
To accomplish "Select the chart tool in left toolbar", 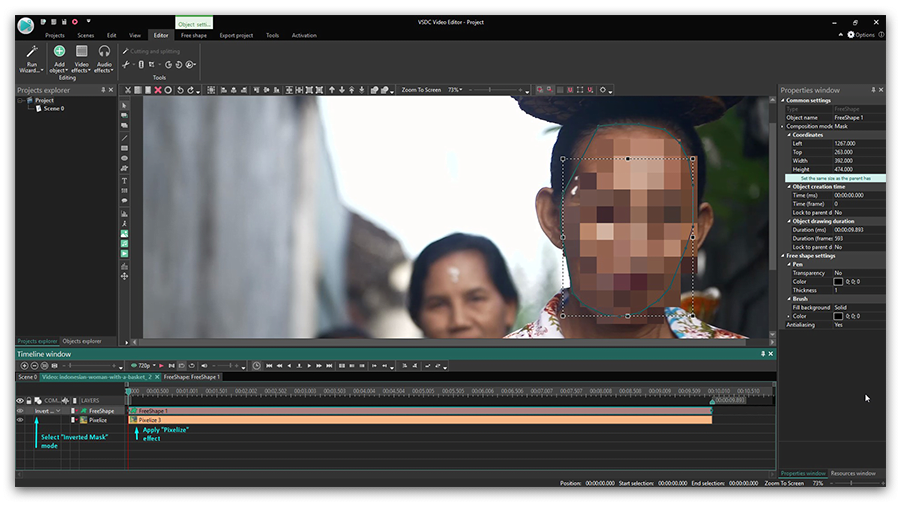I will pos(124,213).
